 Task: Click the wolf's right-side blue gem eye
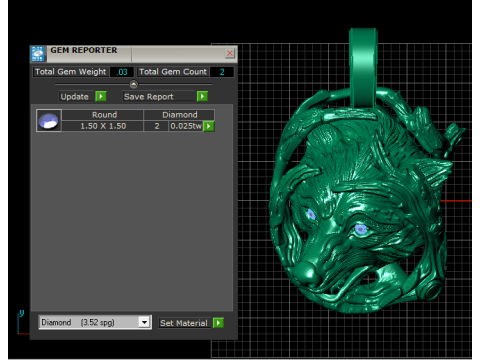pyautogui.click(x=361, y=229)
